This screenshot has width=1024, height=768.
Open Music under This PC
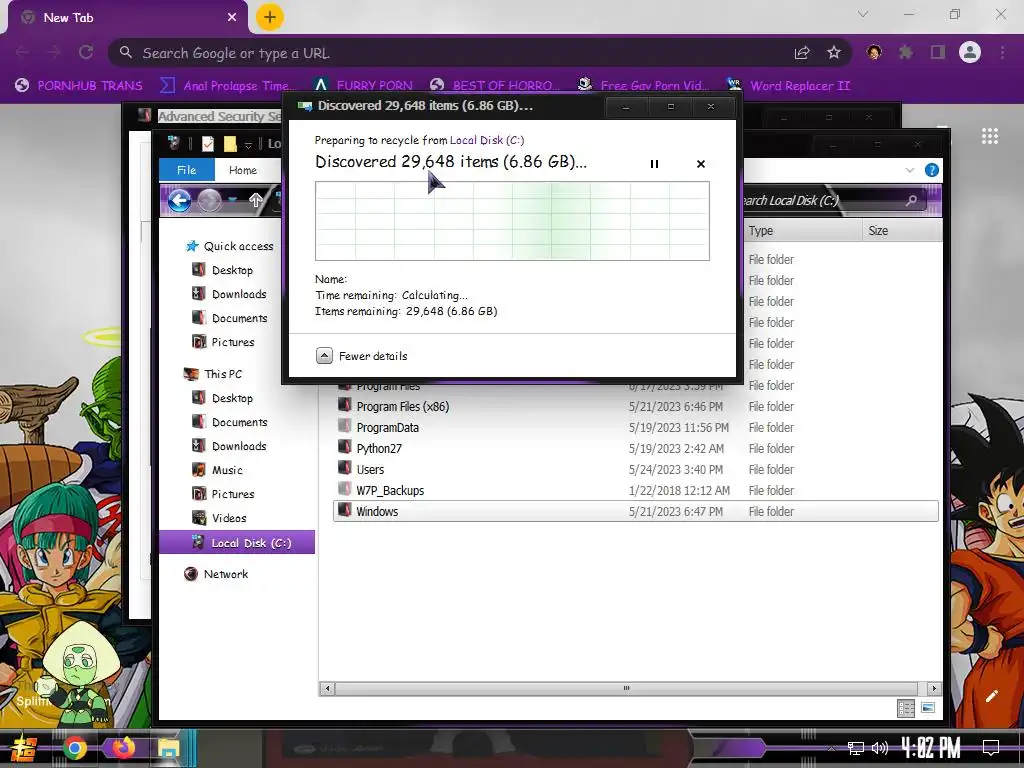click(217, 470)
